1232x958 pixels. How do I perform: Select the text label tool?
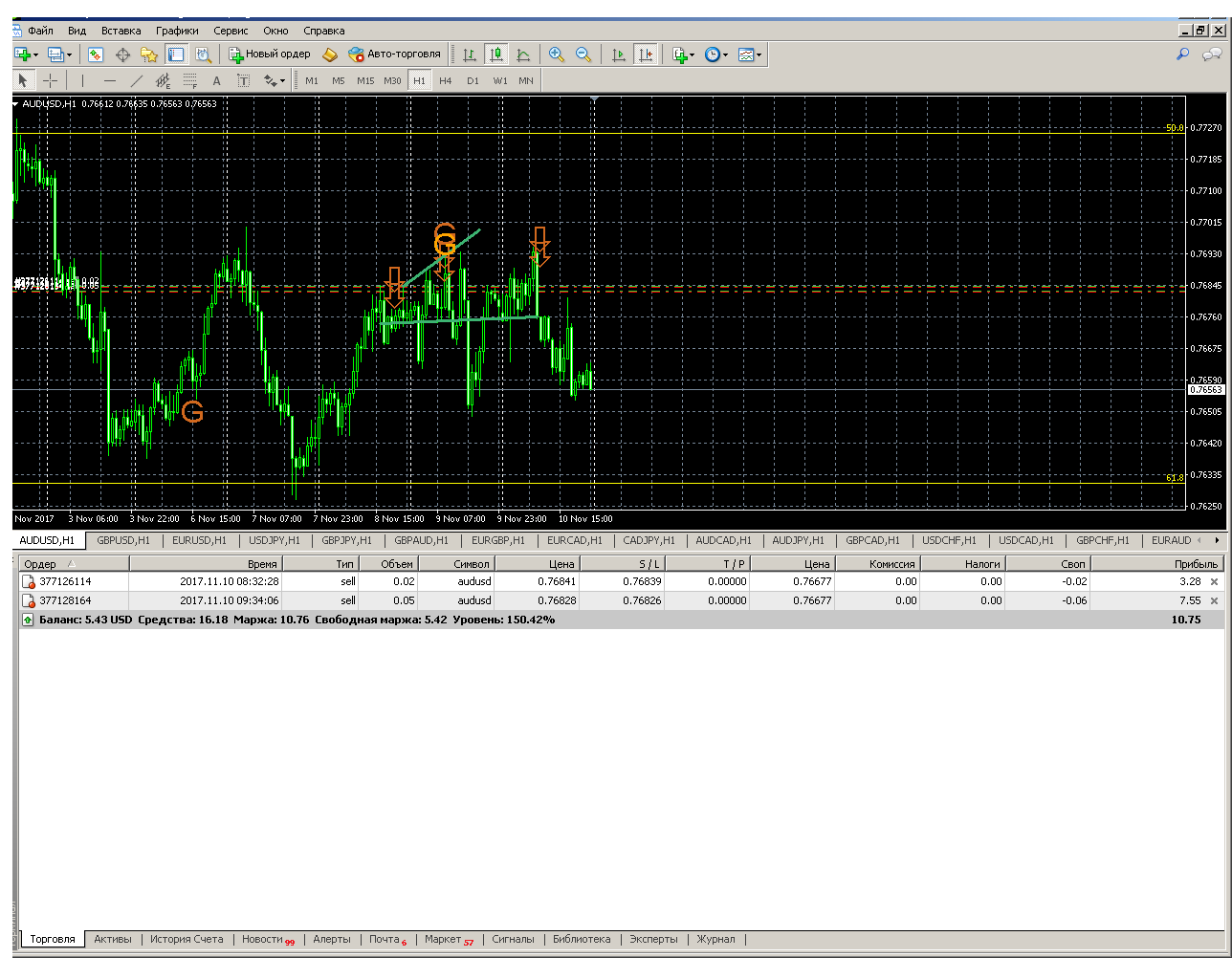[x=243, y=80]
